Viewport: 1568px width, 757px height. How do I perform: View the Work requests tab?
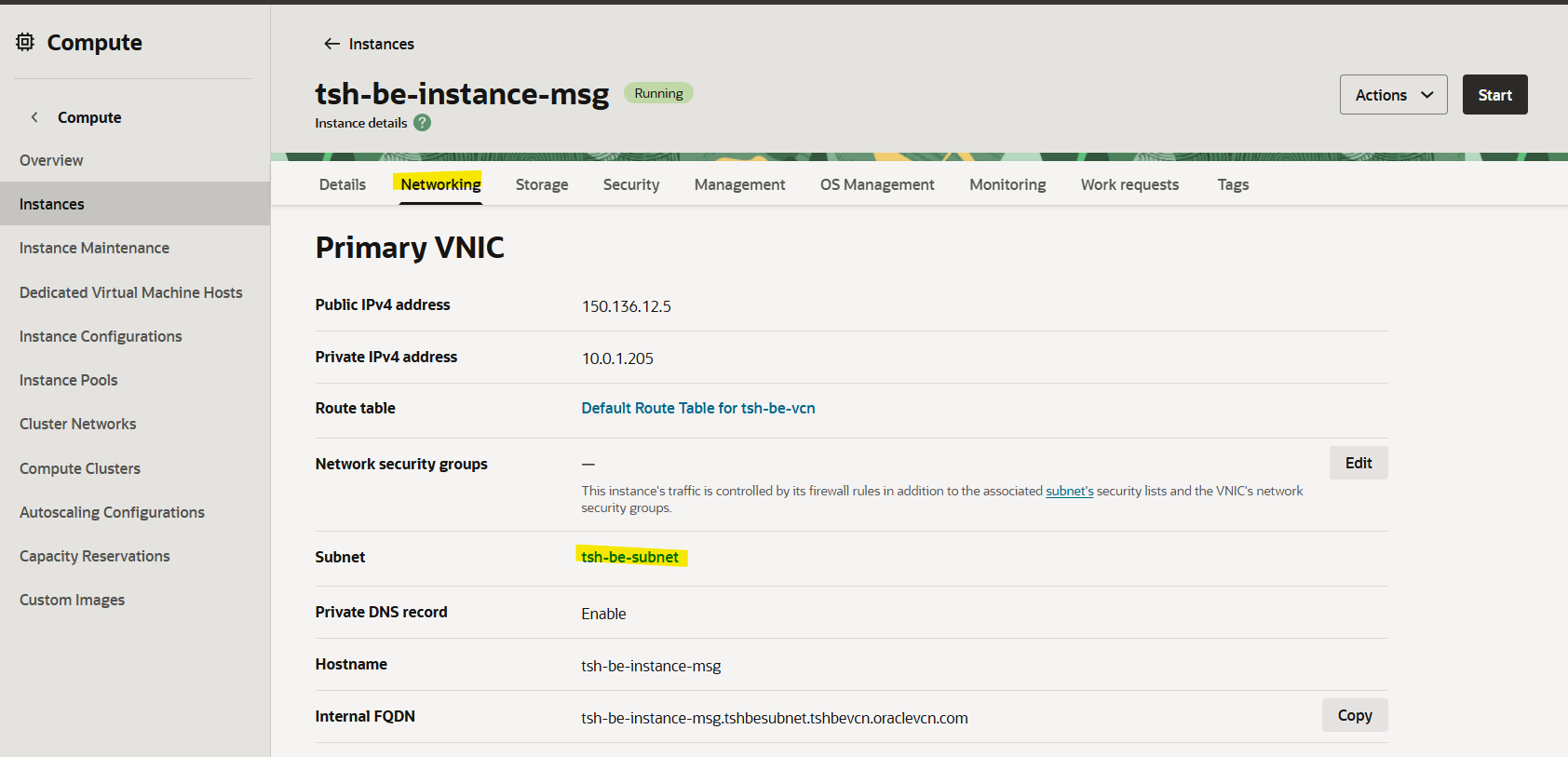tap(1129, 184)
